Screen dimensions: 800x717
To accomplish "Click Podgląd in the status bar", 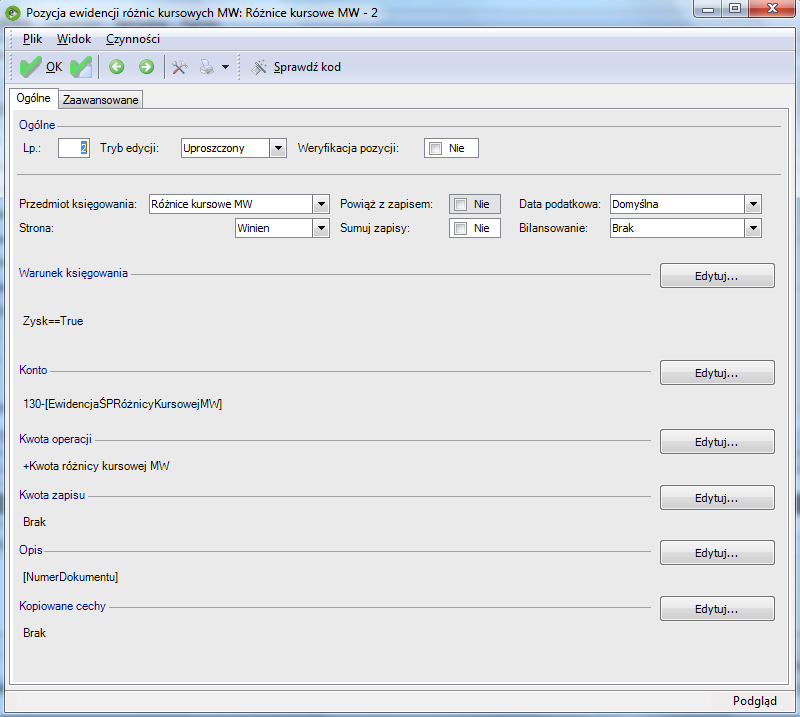I will click(x=755, y=701).
